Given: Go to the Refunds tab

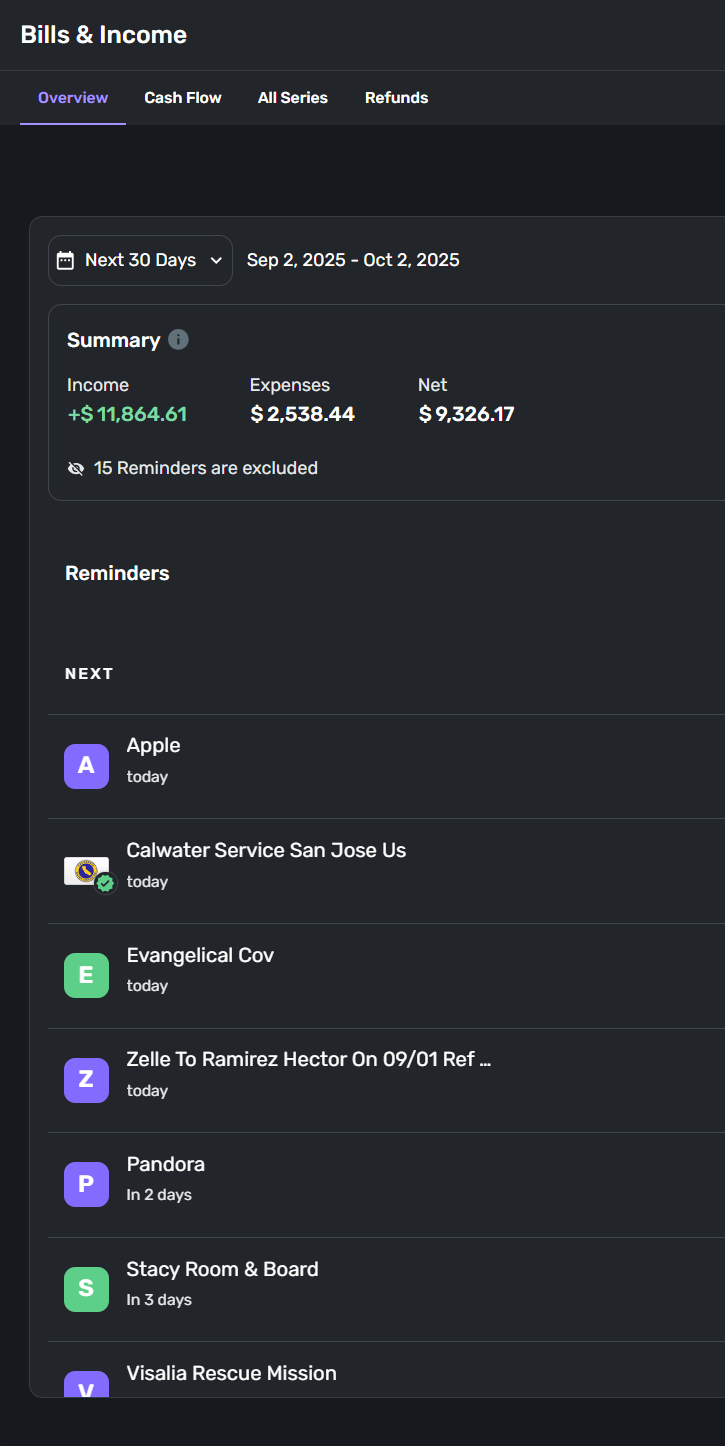Looking at the screenshot, I should point(396,98).
